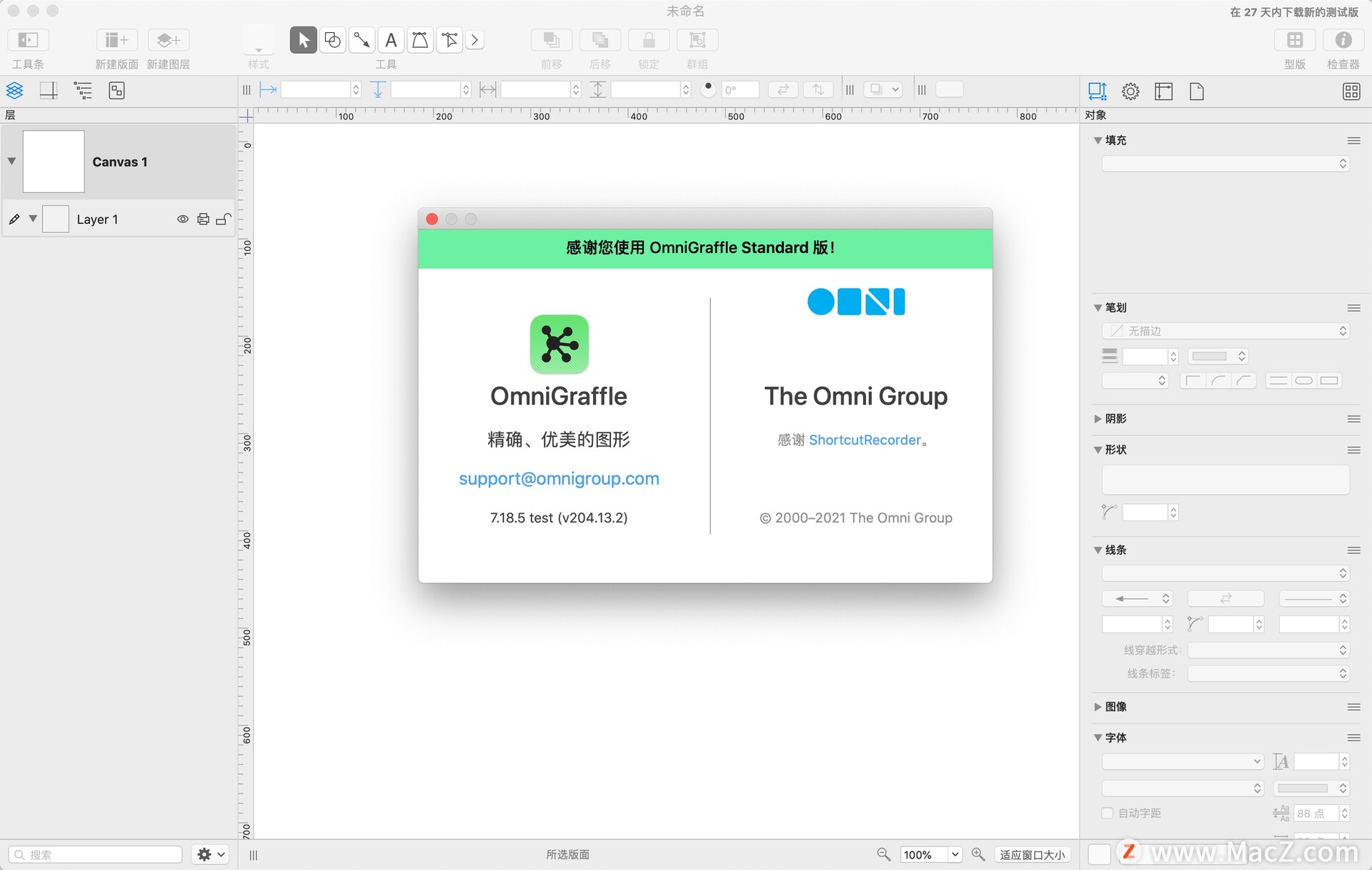Select the Point Editor tool
Image resolution: width=1372 pixels, height=870 pixels.
point(449,40)
